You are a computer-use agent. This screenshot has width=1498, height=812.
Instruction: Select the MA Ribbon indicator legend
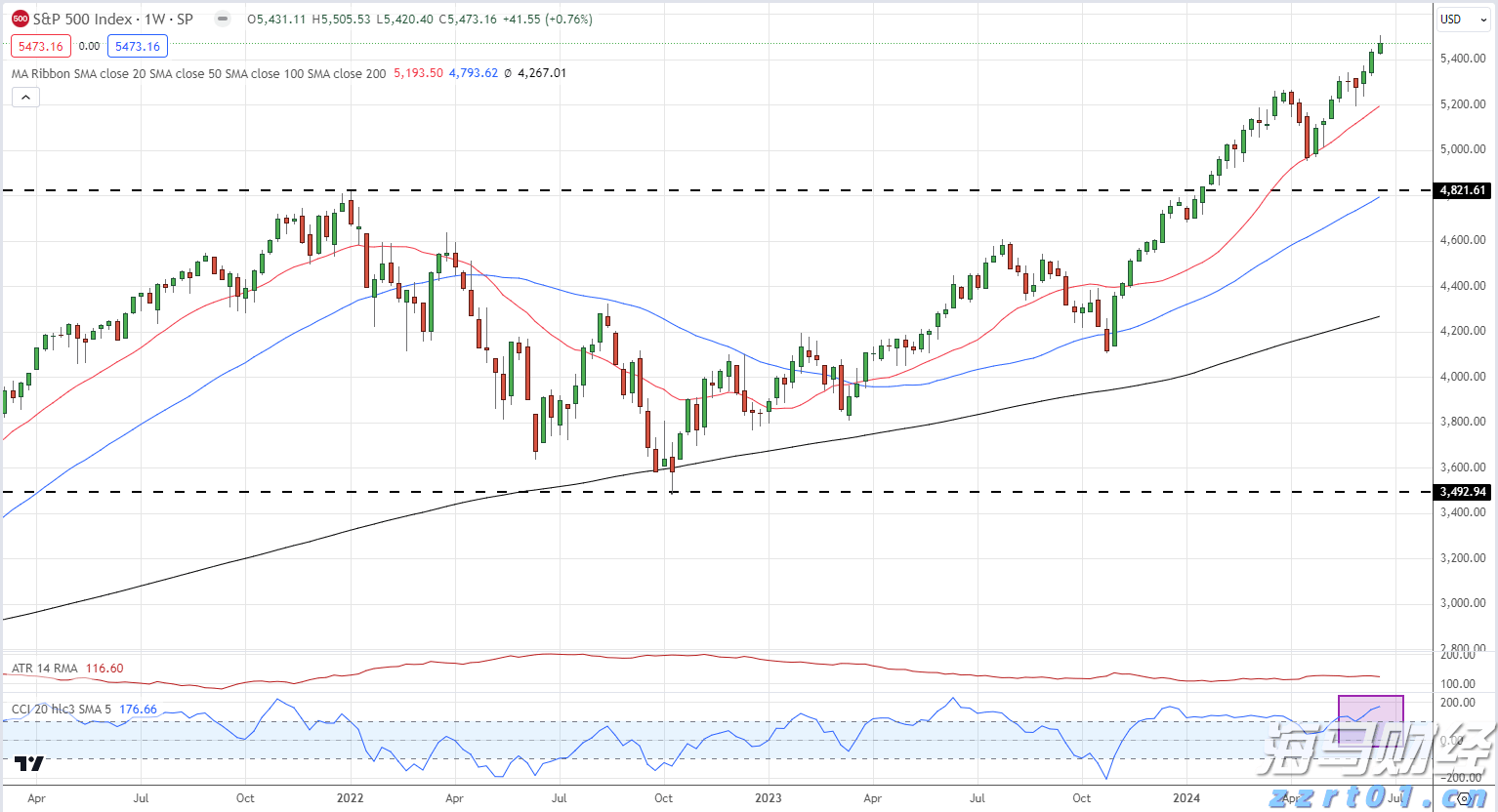pos(198,73)
